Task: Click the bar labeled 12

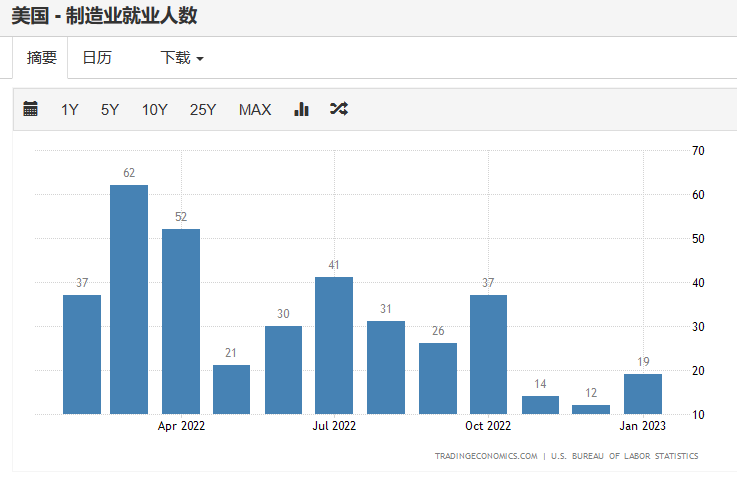Action: 591,409
